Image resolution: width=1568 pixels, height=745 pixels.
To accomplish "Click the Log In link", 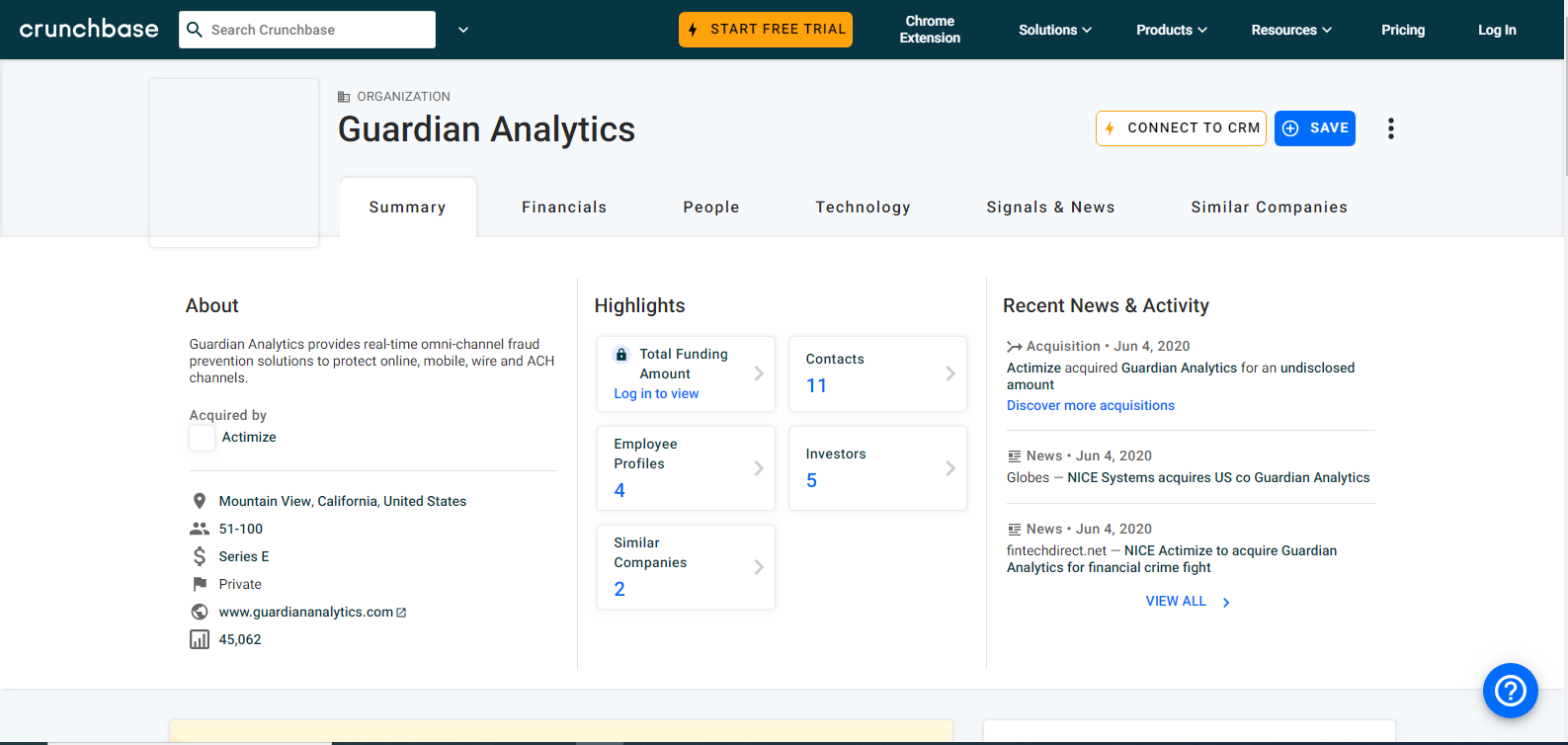I will (1497, 30).
